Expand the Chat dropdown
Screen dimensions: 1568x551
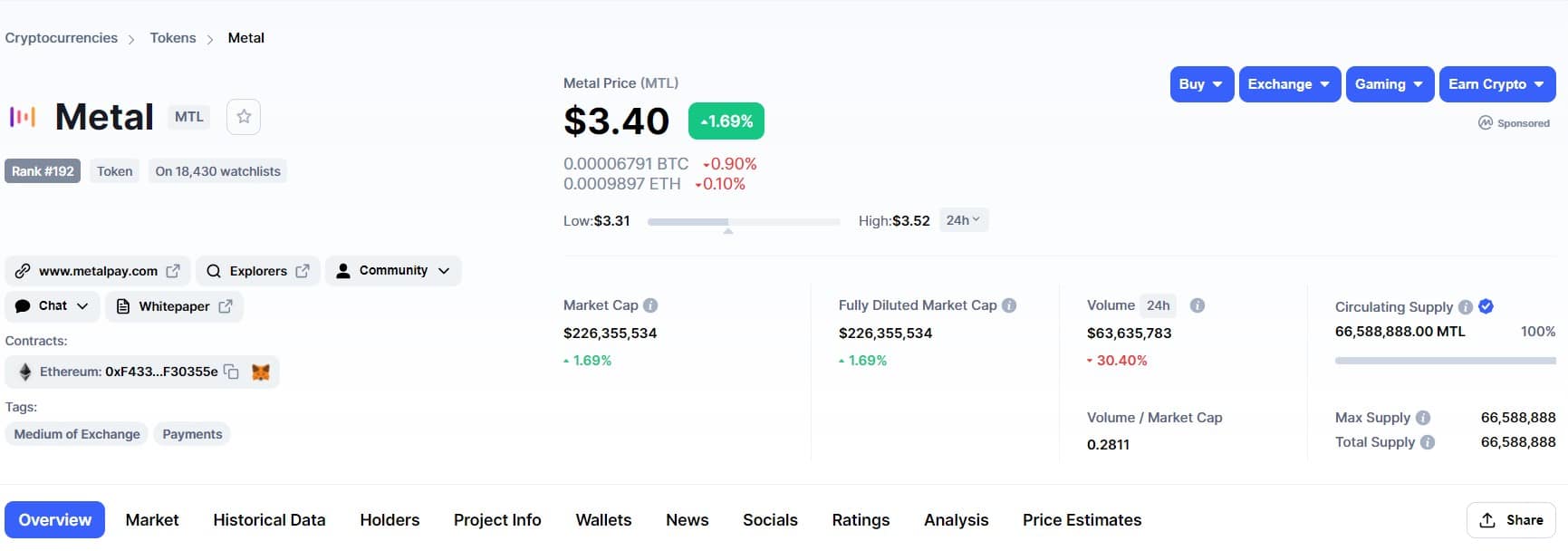pos(53,306)
